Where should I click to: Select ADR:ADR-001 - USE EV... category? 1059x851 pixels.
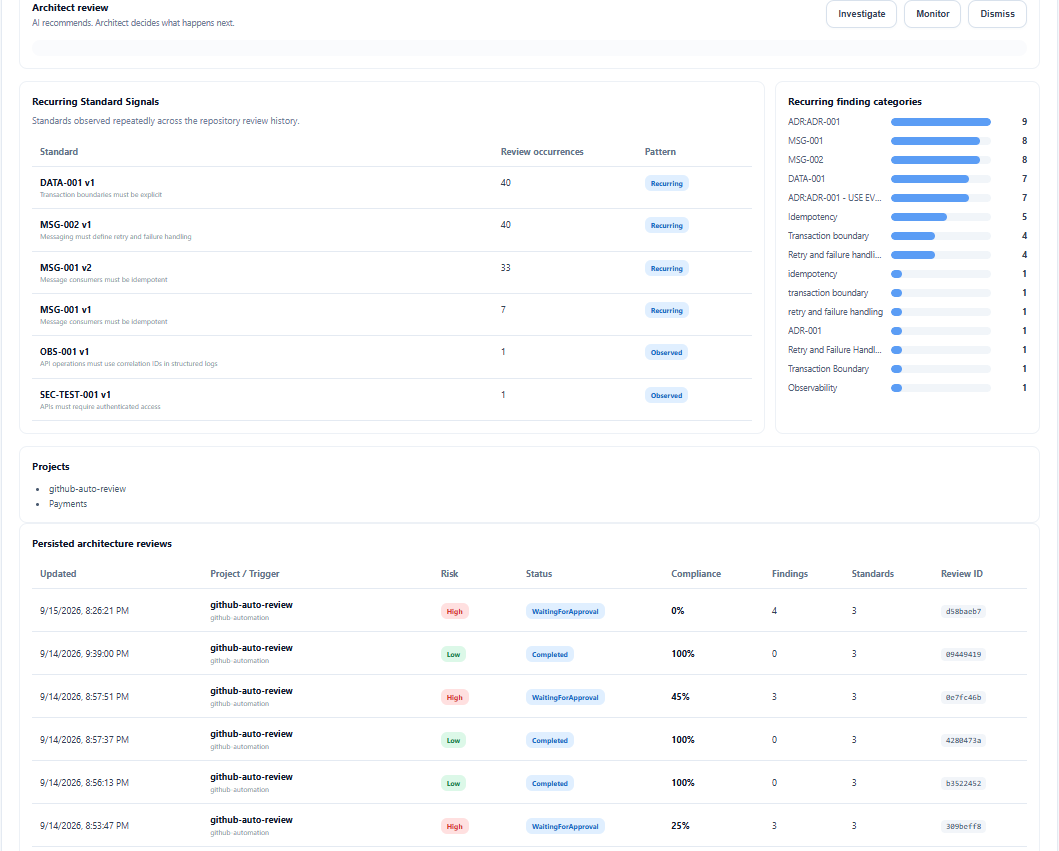(x=834, y=198)
